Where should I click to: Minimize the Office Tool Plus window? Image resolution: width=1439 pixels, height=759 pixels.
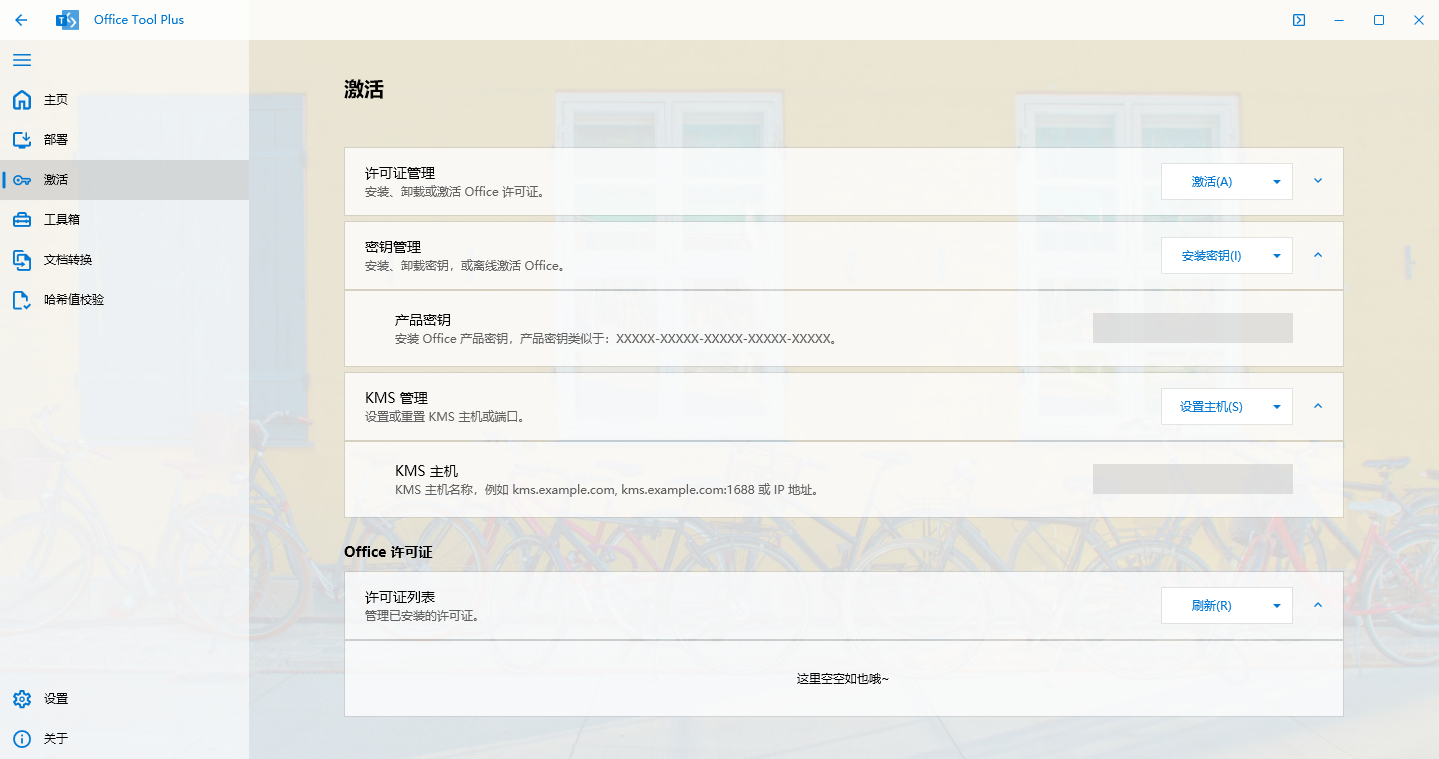click(x=1339, y=20)
